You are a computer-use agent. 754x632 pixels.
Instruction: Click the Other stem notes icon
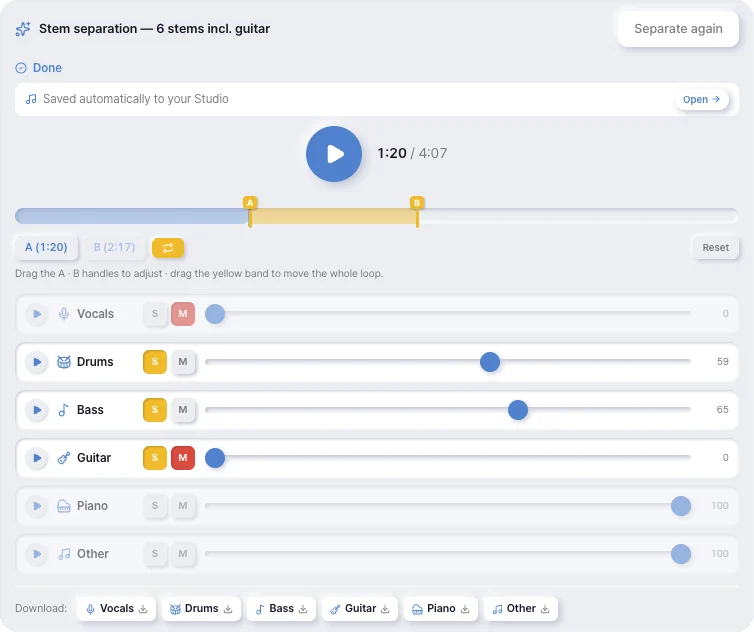(x=64, y=554)
